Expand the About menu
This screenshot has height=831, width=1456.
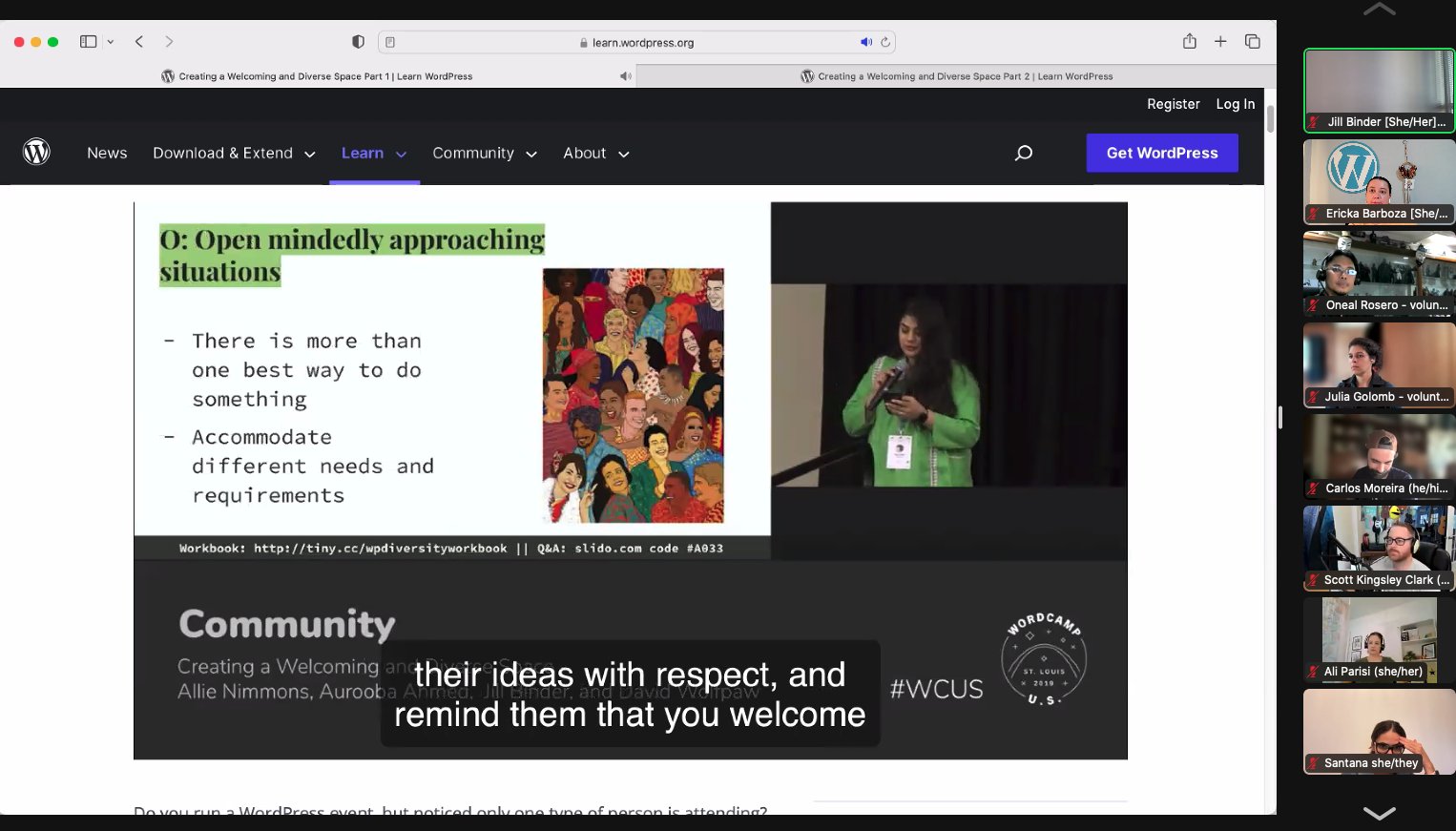click(x=596, y=153)
